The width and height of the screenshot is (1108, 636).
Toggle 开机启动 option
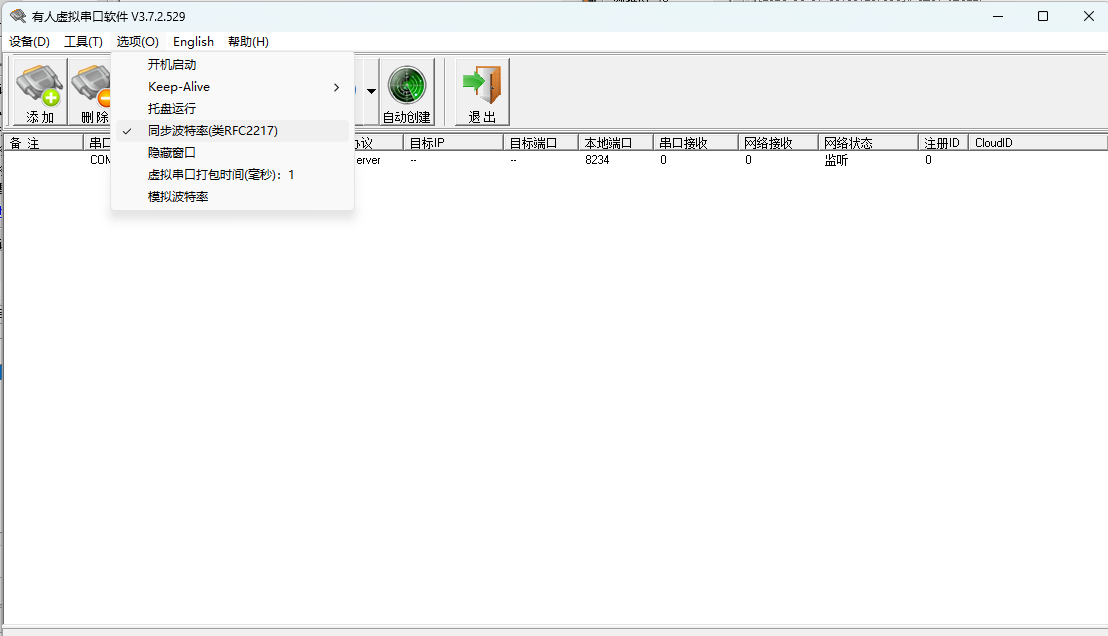pos(232,65)
